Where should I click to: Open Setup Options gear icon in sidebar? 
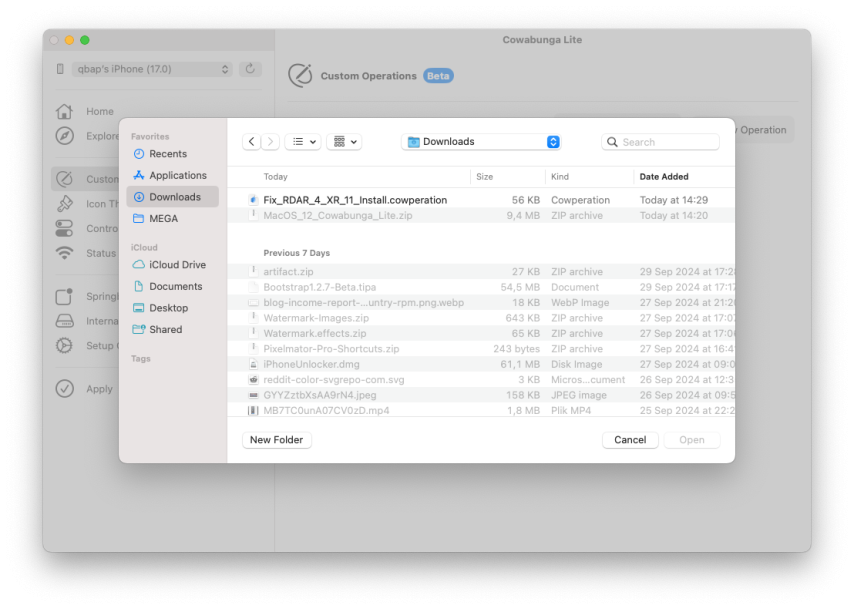(x=64, y=345)
